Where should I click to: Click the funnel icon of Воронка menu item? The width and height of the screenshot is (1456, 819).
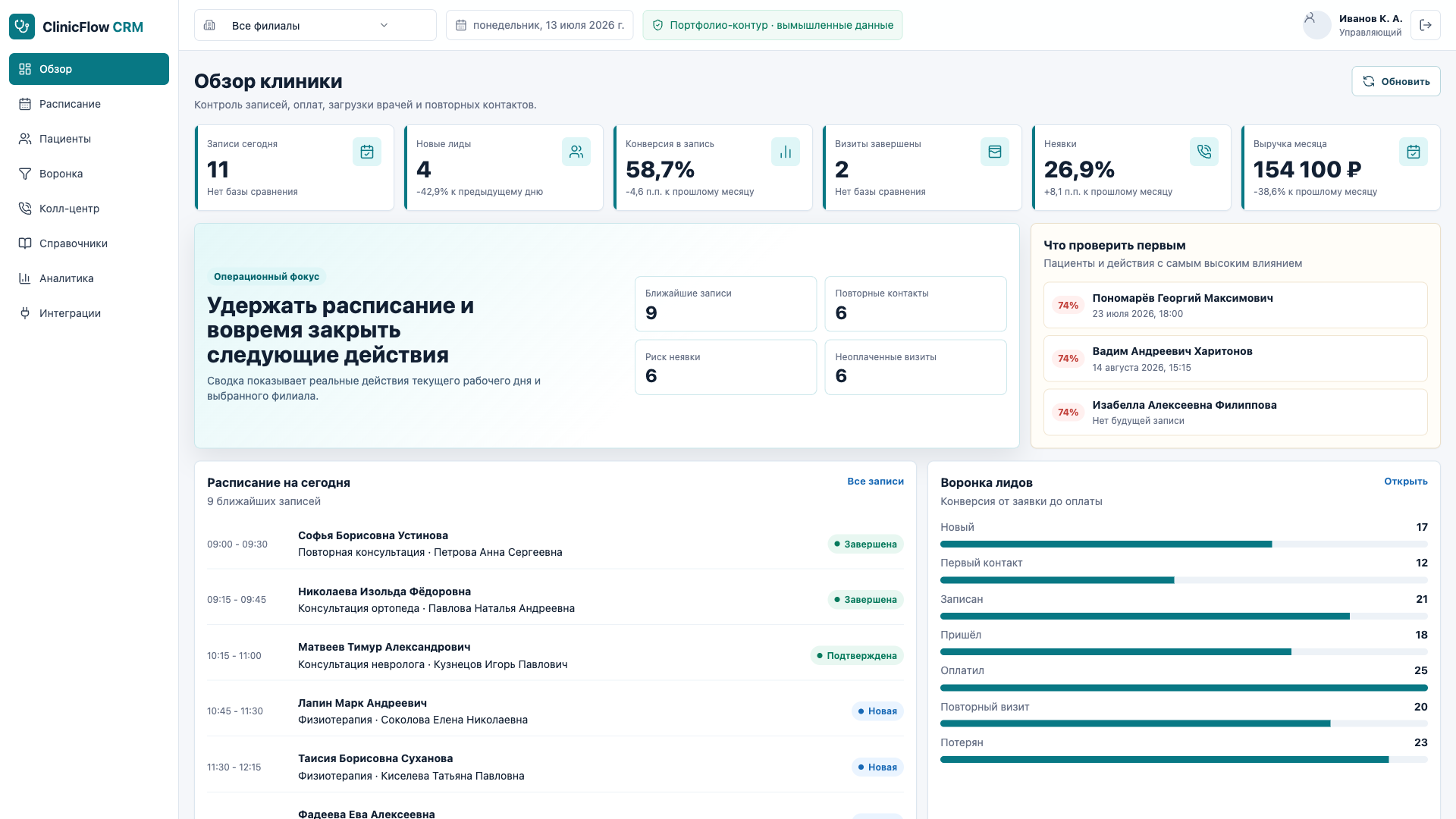pyautogui.click(x=25, y=174)
